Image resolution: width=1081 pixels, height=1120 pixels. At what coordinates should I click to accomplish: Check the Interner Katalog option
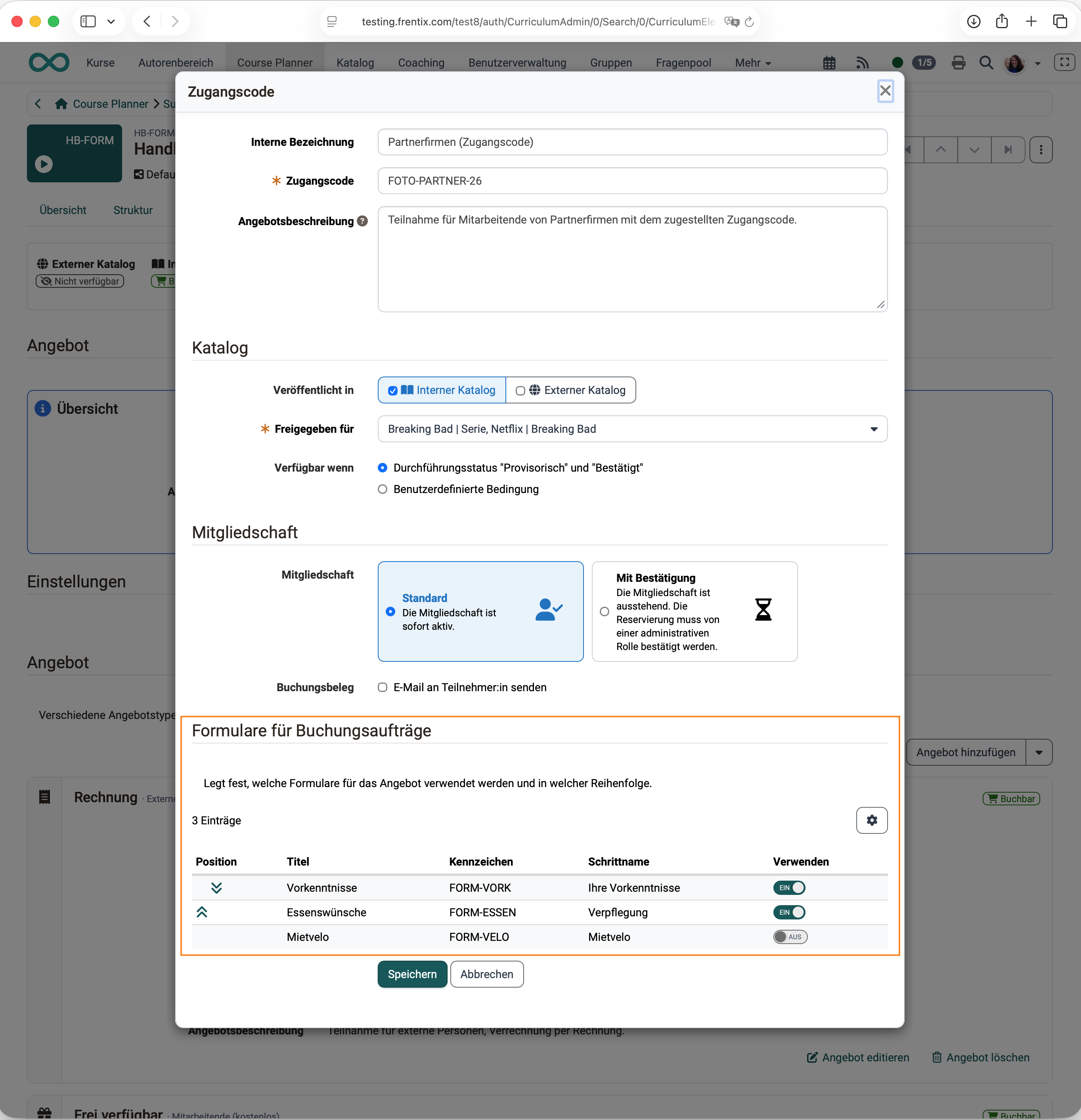pos(442,390)
